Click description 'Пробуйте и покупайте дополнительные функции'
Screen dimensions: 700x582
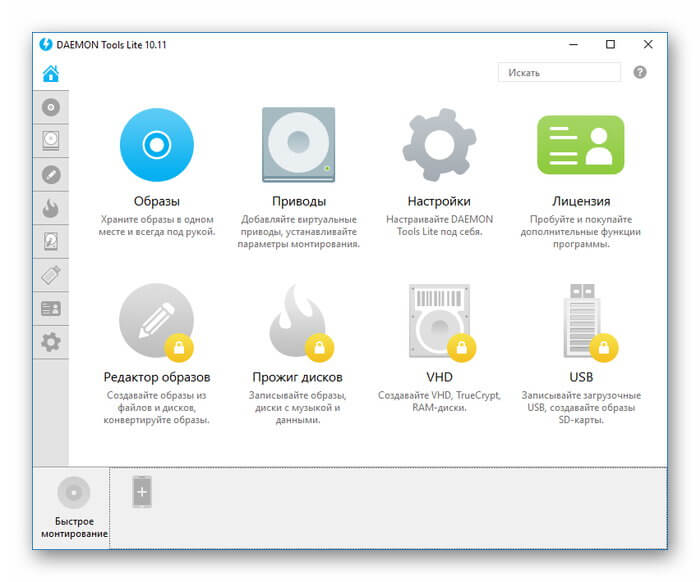tap(581, 232)
